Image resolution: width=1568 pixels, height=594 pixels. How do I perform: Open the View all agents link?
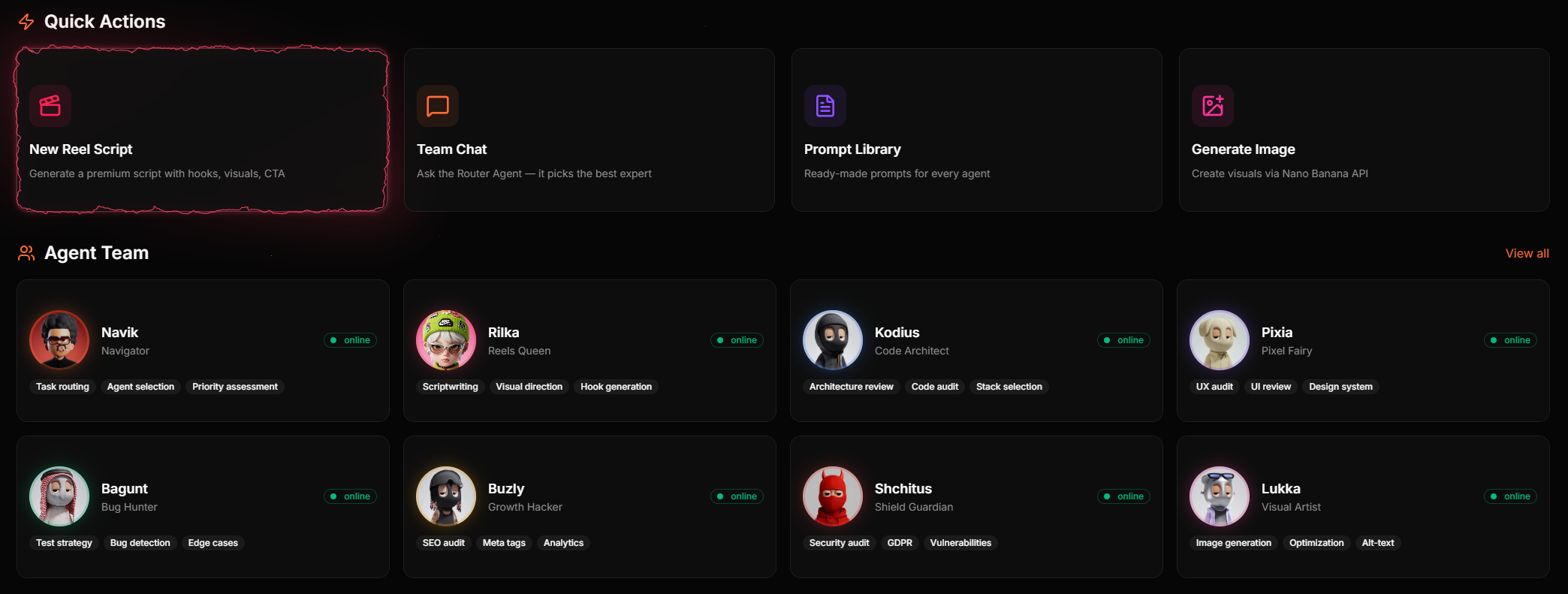point(1527,253)
